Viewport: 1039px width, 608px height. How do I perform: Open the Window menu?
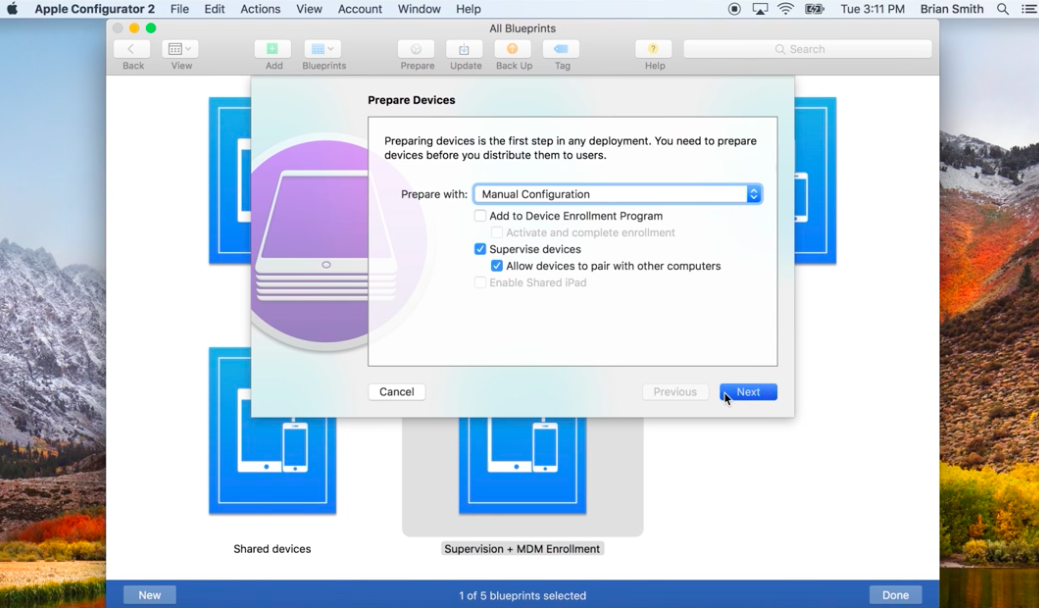click(419, 9)
